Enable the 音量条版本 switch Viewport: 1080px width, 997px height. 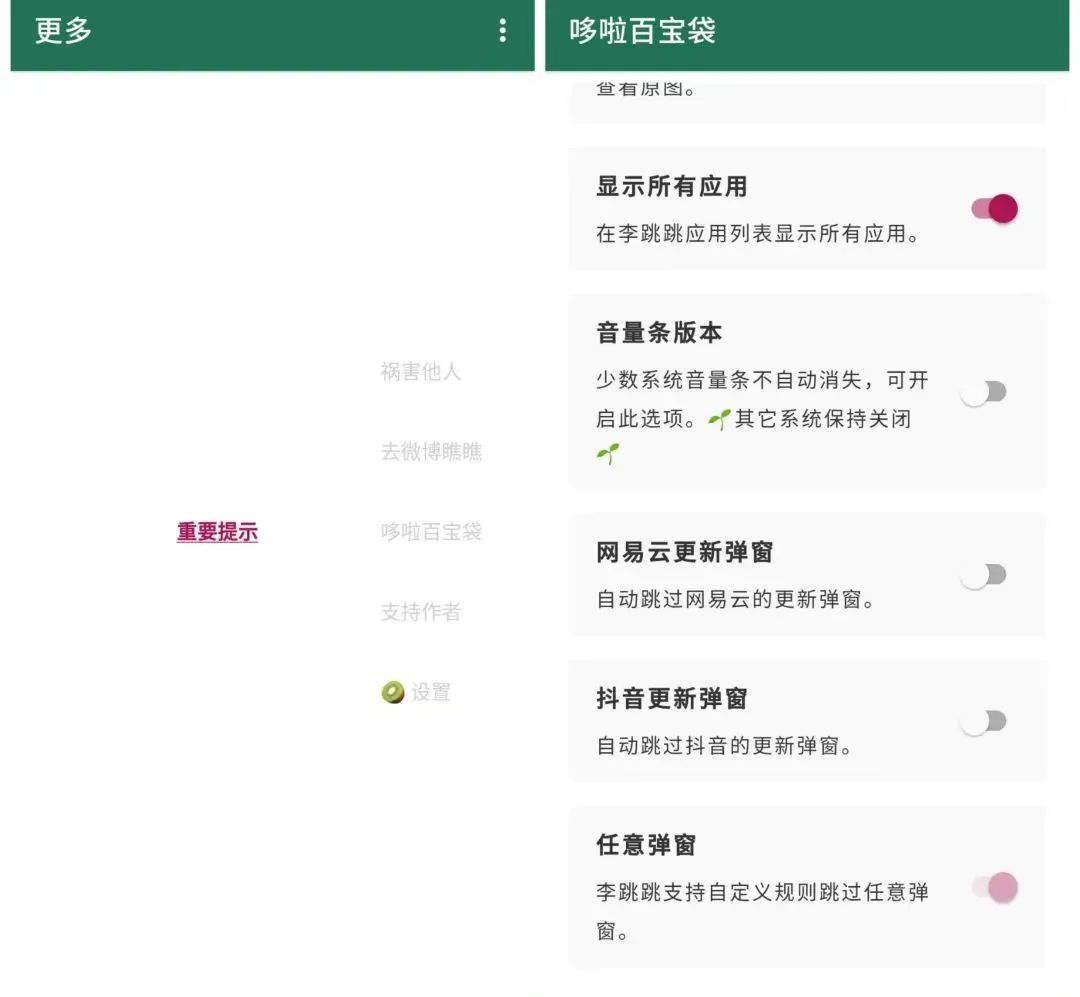pos(983,392)
